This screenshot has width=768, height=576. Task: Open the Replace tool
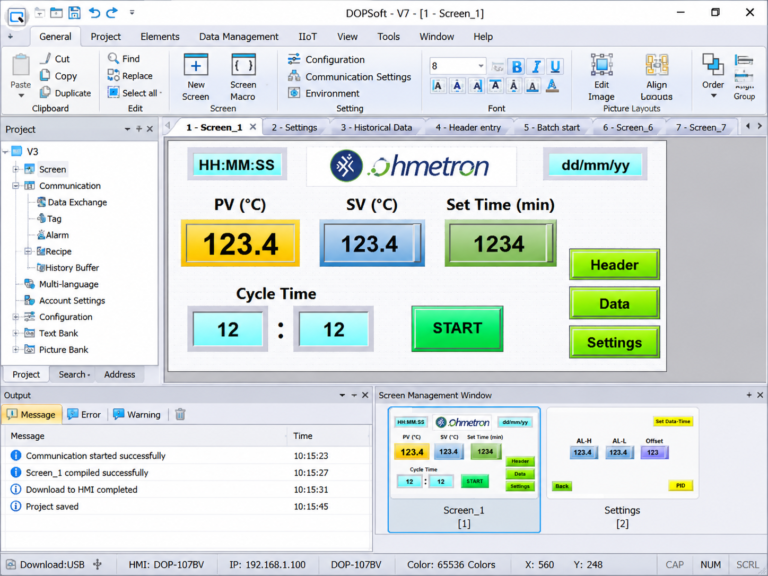[130, 76]
